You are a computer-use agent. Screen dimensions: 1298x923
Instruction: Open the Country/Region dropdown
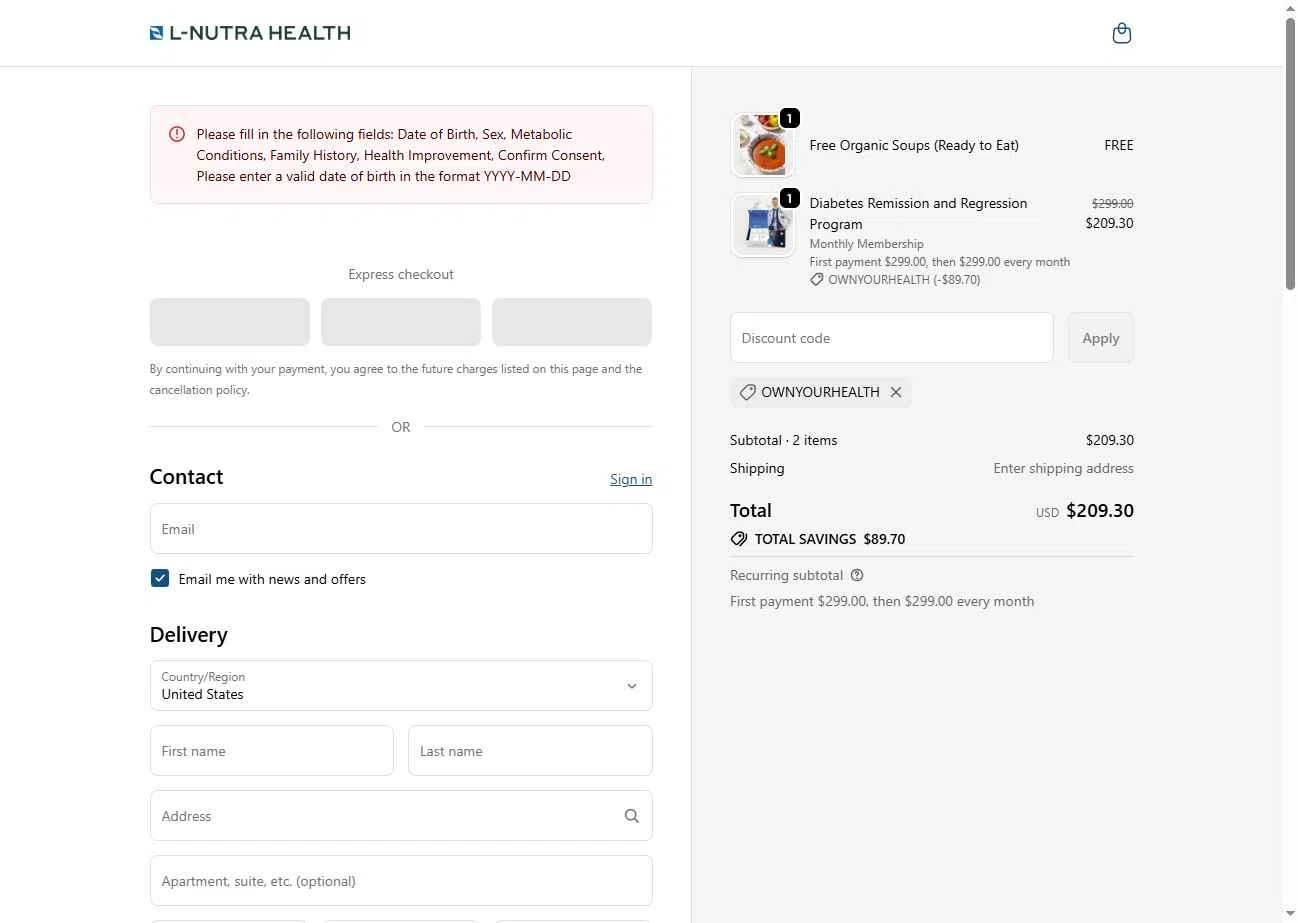(x=401, y=685)
